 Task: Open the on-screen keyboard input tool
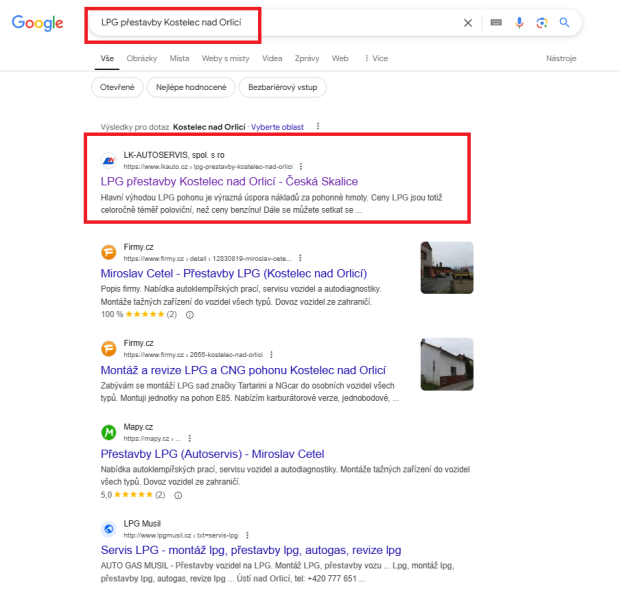point(496,22)
